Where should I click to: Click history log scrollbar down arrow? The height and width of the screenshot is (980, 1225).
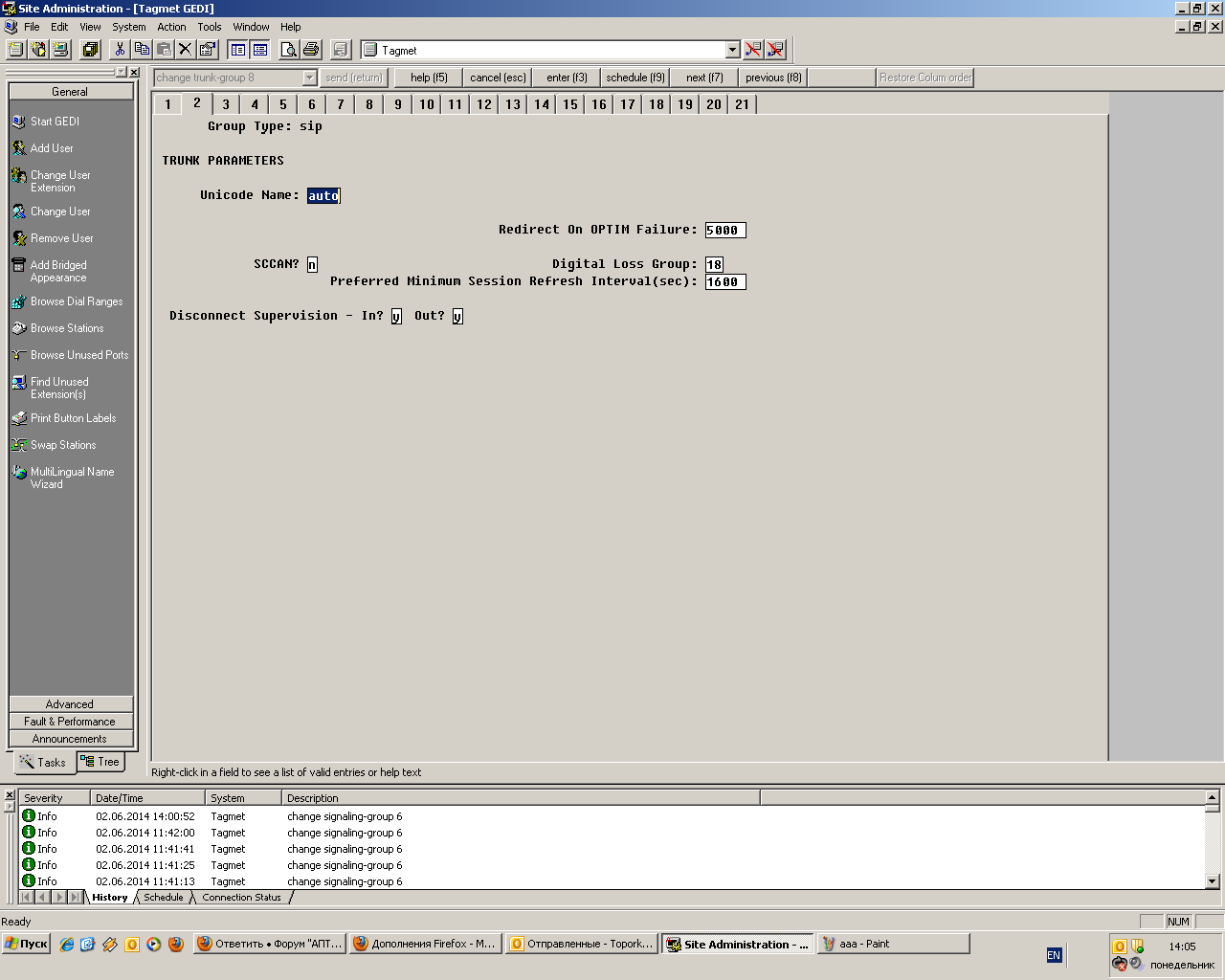click(1212, 881)
